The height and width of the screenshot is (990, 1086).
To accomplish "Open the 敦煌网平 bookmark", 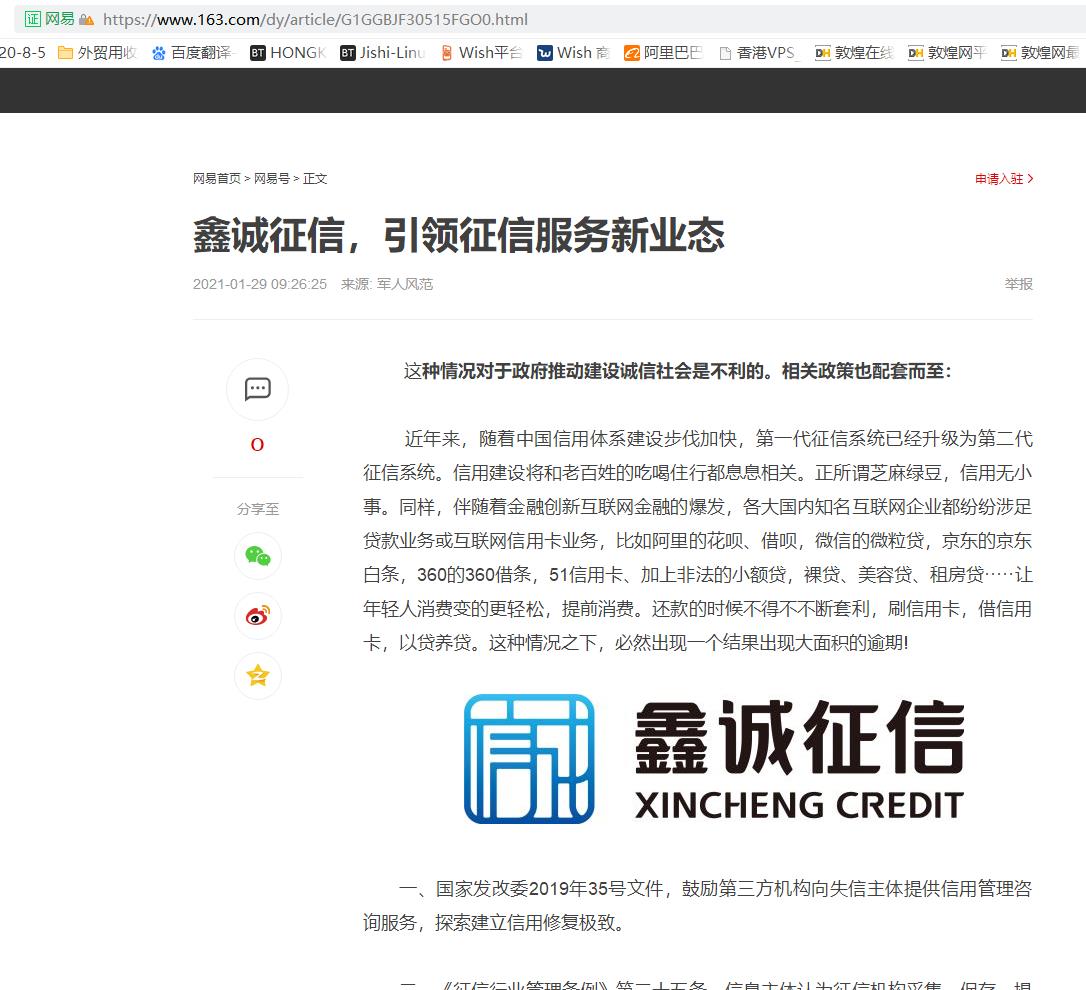I will [x=947, y=53].
